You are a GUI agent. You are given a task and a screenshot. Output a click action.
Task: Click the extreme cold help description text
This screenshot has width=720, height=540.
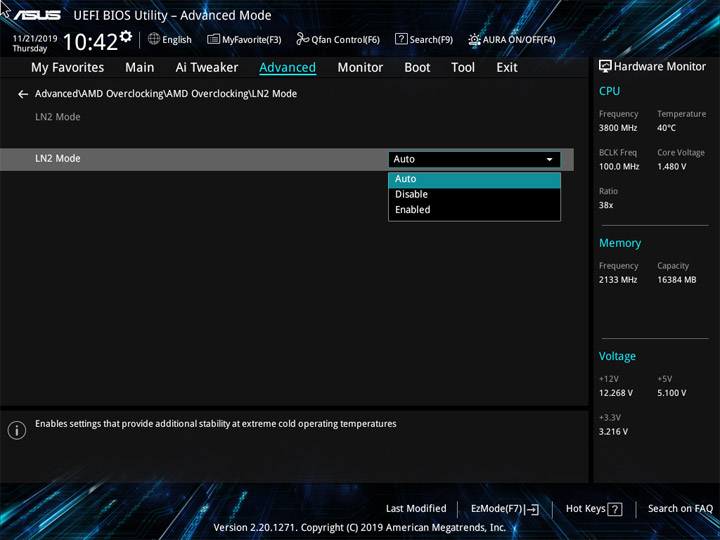pyautogui.click(x=216, y=424)
